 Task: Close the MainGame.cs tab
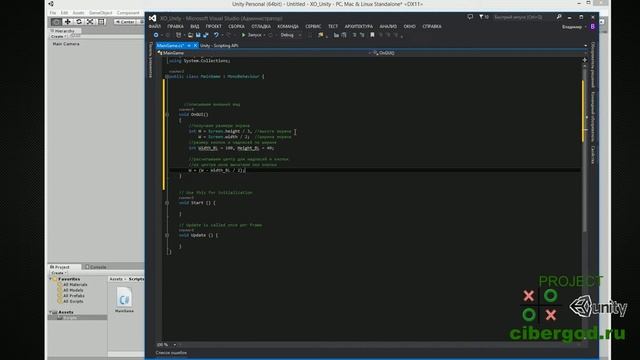(x=196, y=46)
